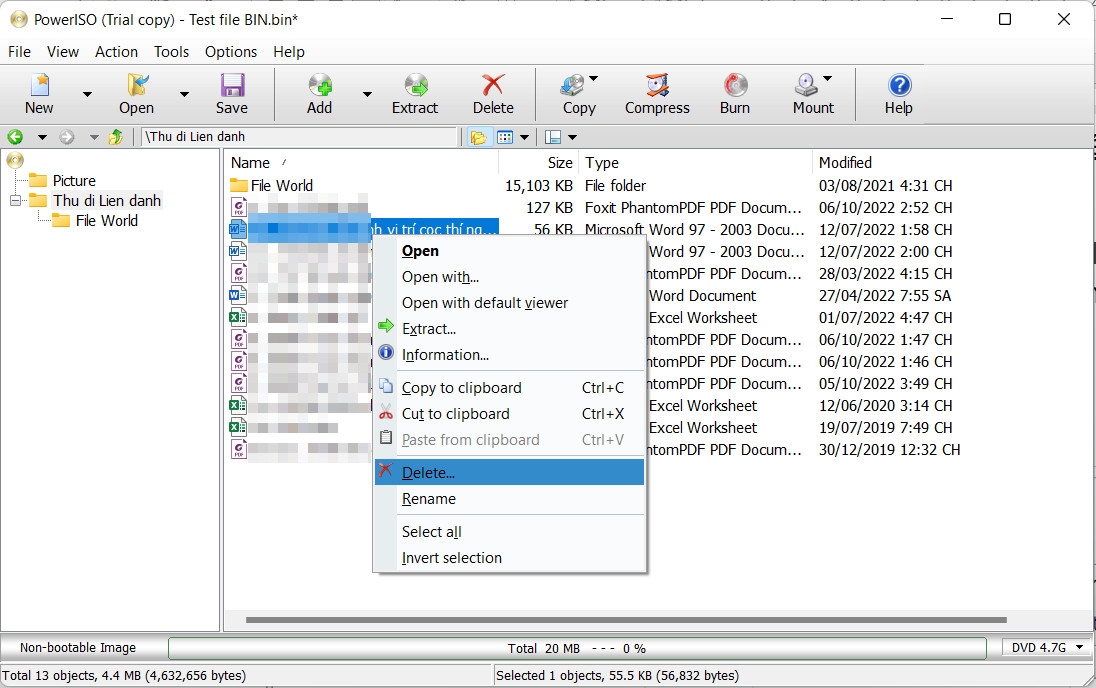Click the Open toolbar icon
The height and width of the screenshot is (688, 1096).
pos(137,85)
